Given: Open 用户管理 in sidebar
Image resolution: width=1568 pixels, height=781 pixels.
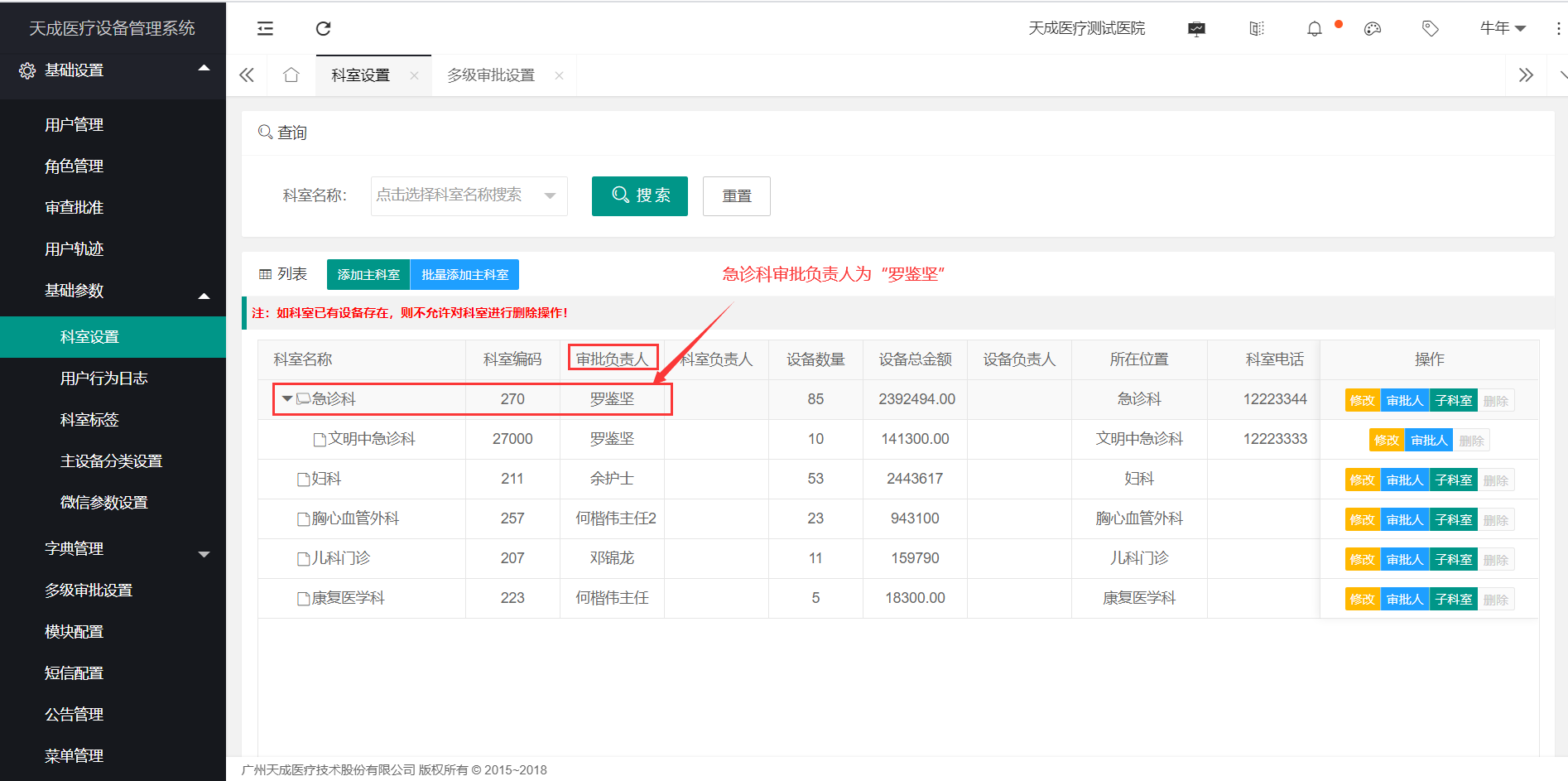Looking at the screenshot, I should (x=74, y=124).
